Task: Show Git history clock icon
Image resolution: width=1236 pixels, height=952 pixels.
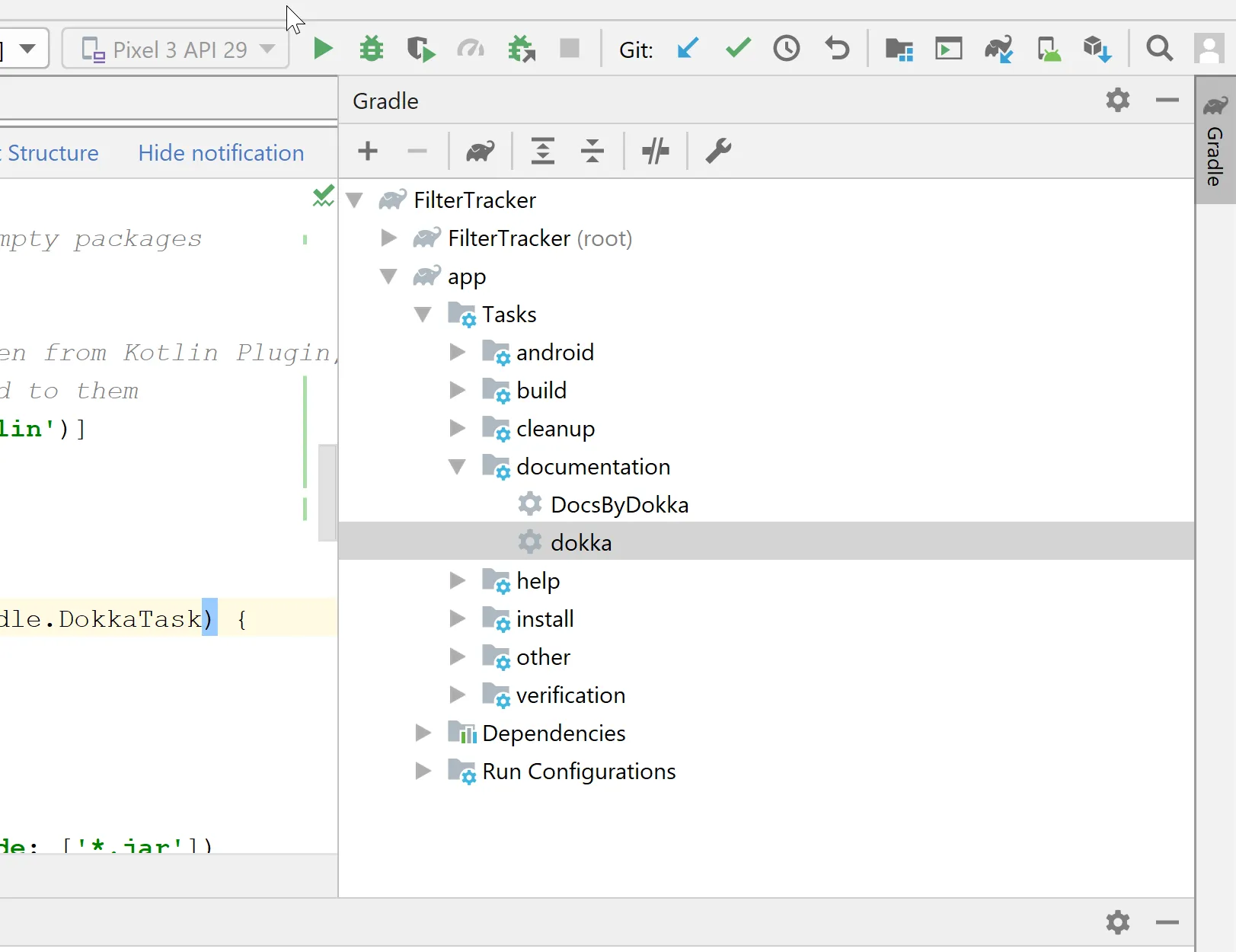Action: coord(787,48)
